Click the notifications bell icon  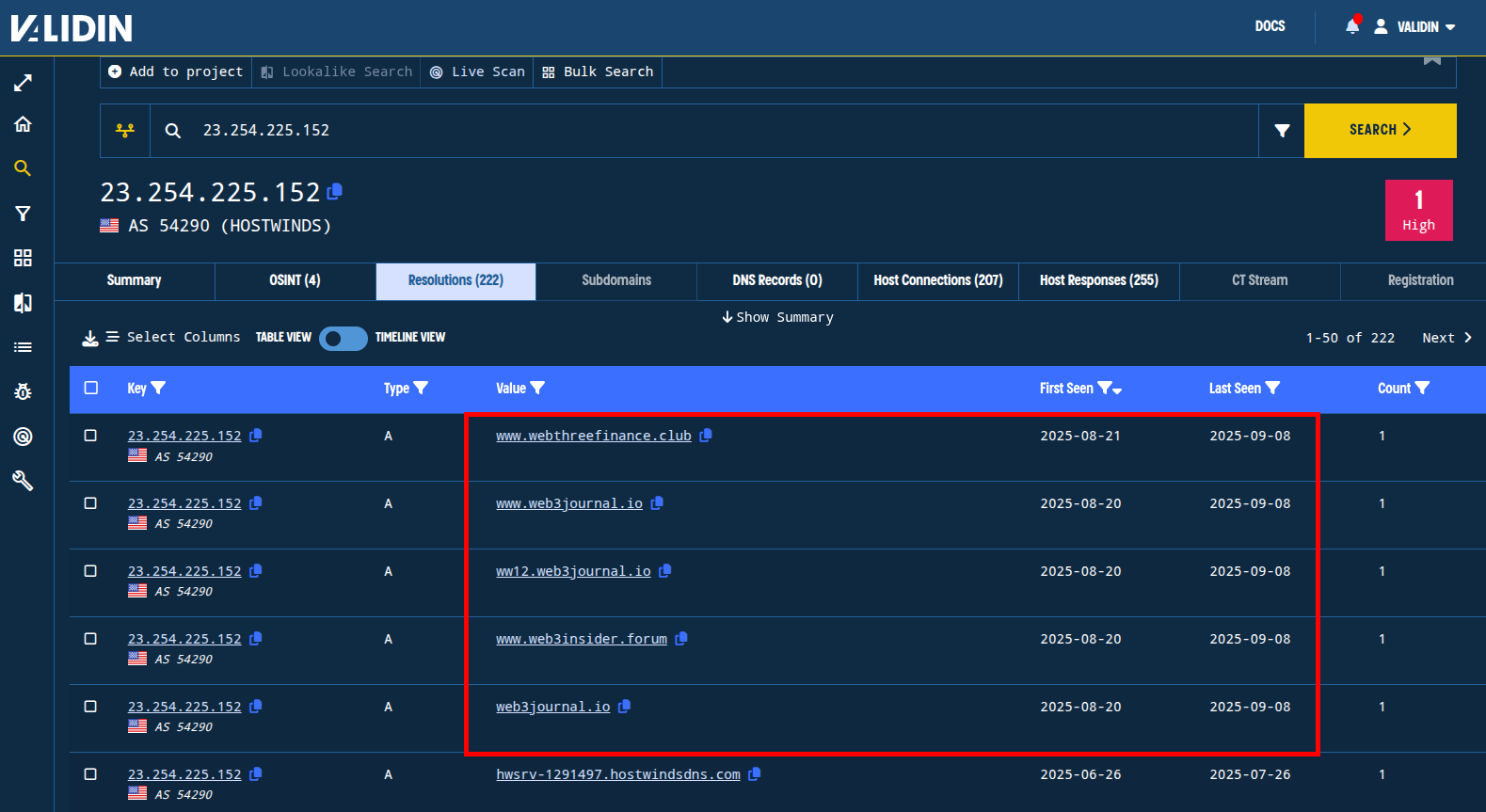1352,25
